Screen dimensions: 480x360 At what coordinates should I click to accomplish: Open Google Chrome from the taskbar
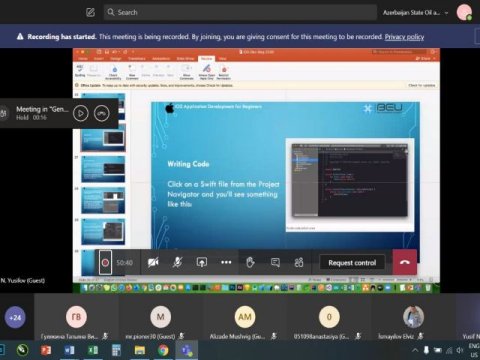point(163,350)
